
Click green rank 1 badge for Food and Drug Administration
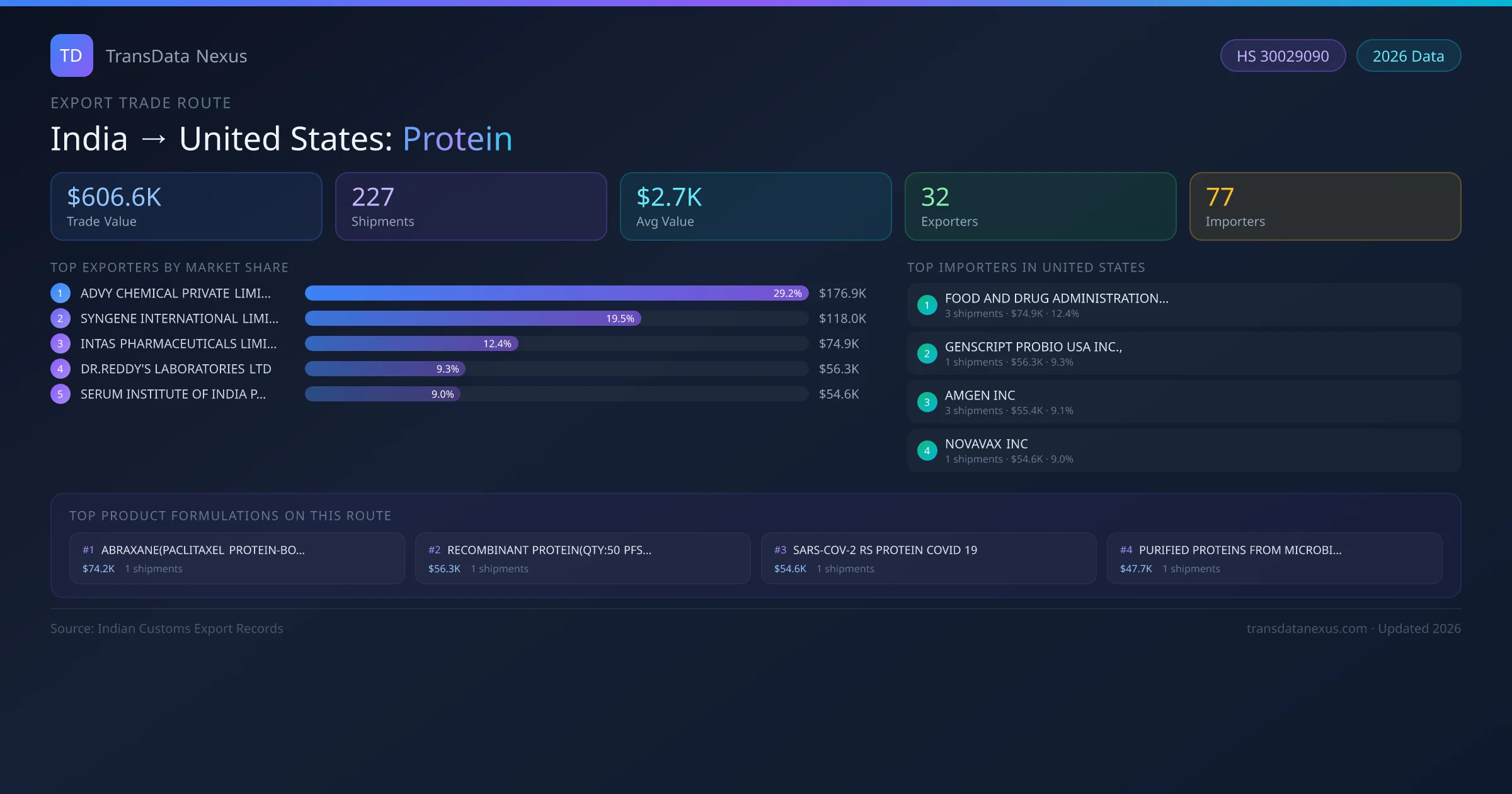tap(927, 305)
